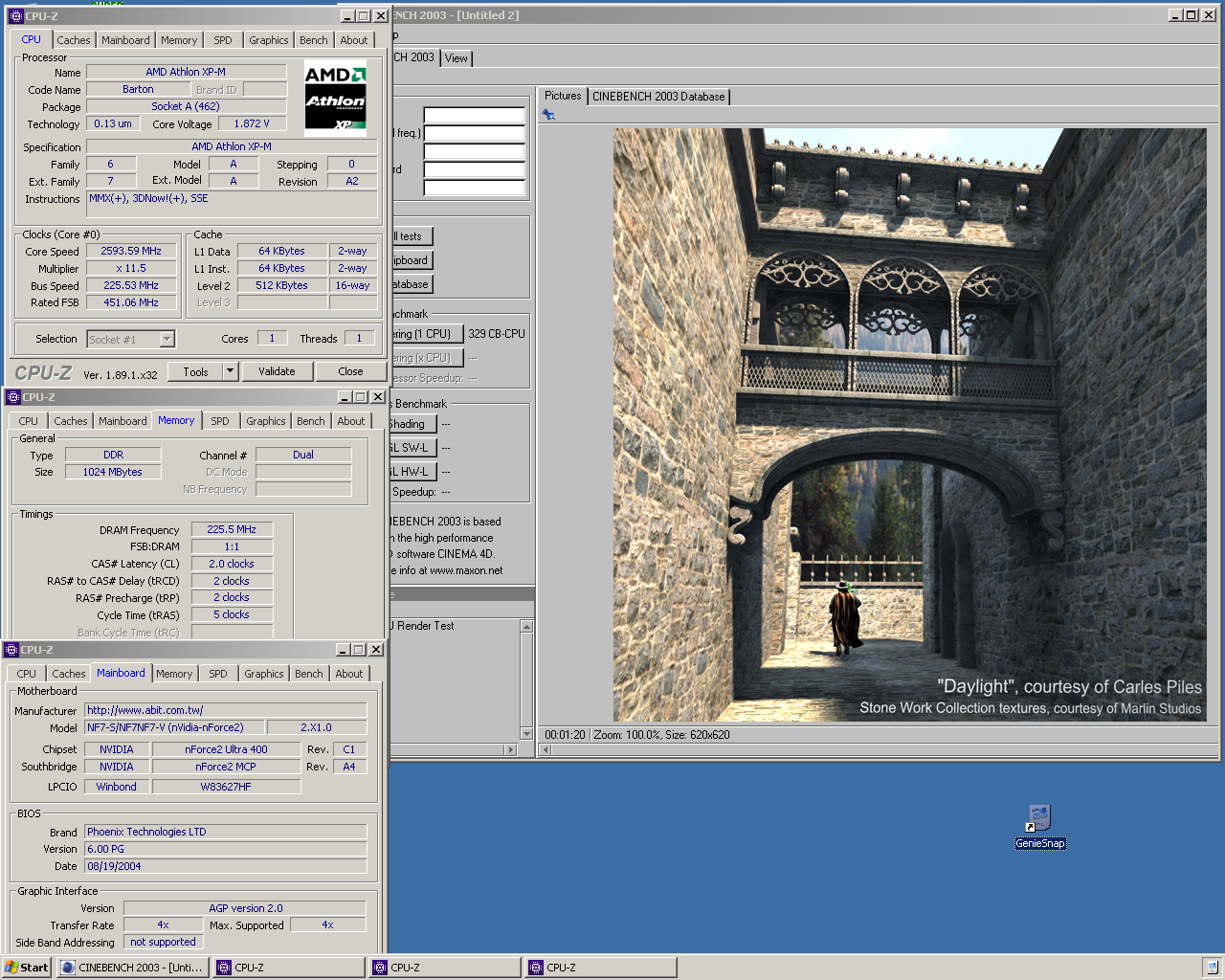This screenshot has height=980, width=1225.
Task: Click the 00:01:20 render time in status bar
Action: pos(565,735)
